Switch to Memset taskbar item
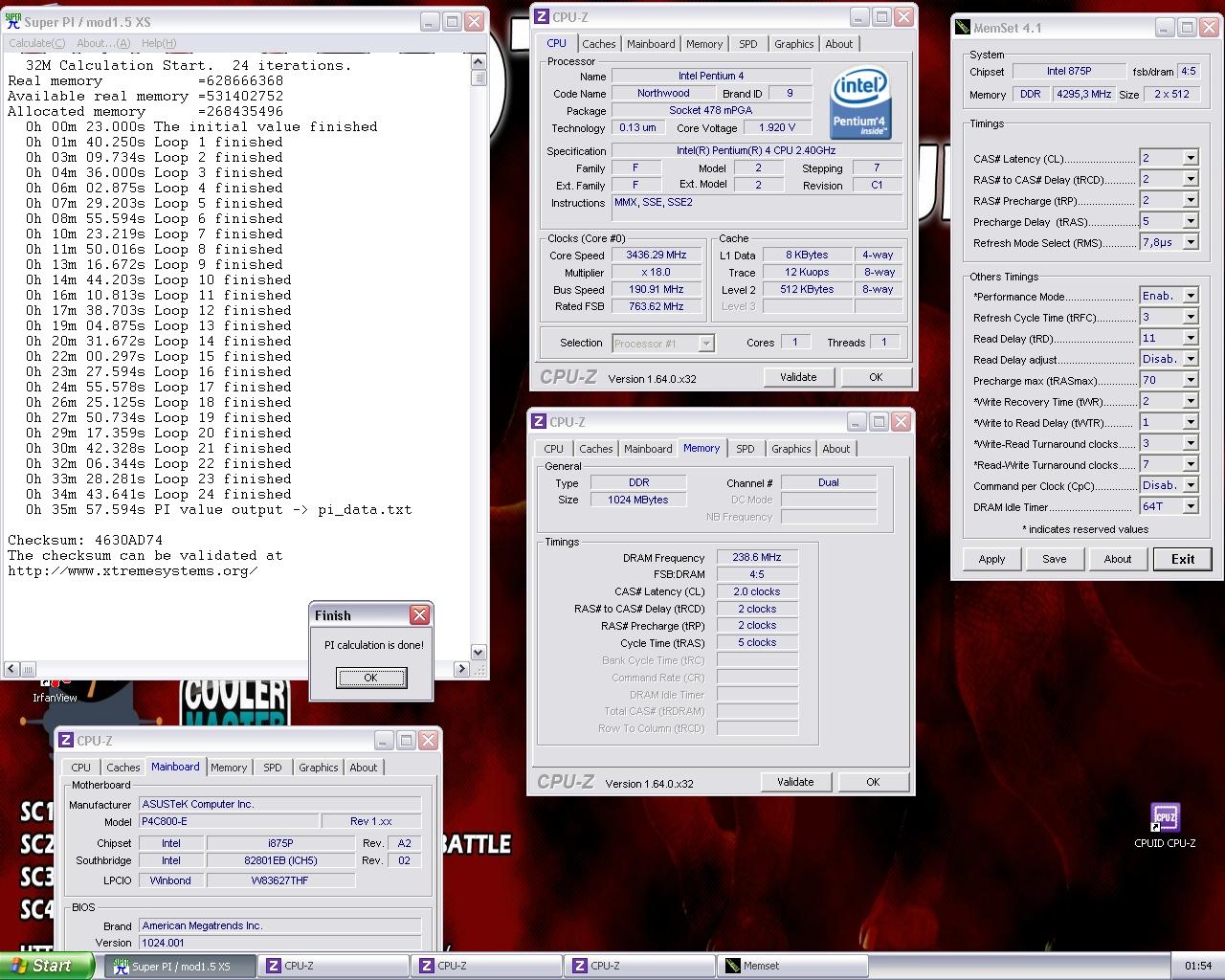 792,966
